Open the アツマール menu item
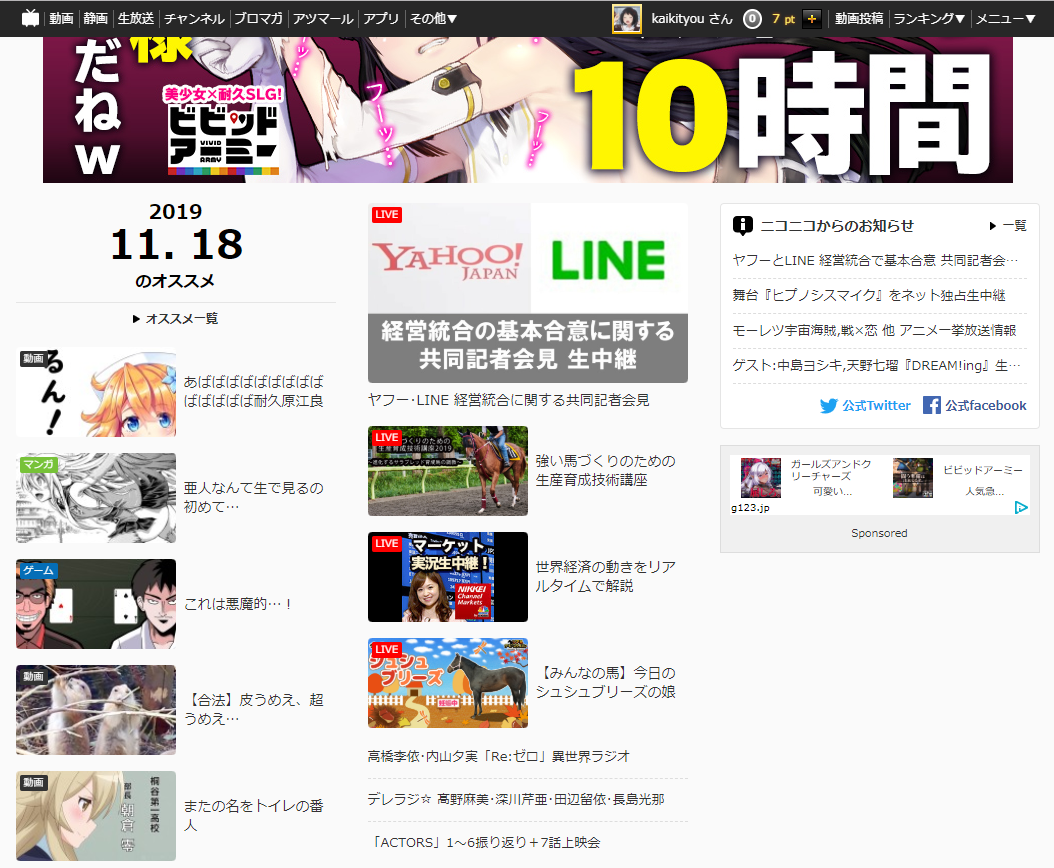Image resolution: width=1054 pixels, height=868 pixels. [323, 19]
